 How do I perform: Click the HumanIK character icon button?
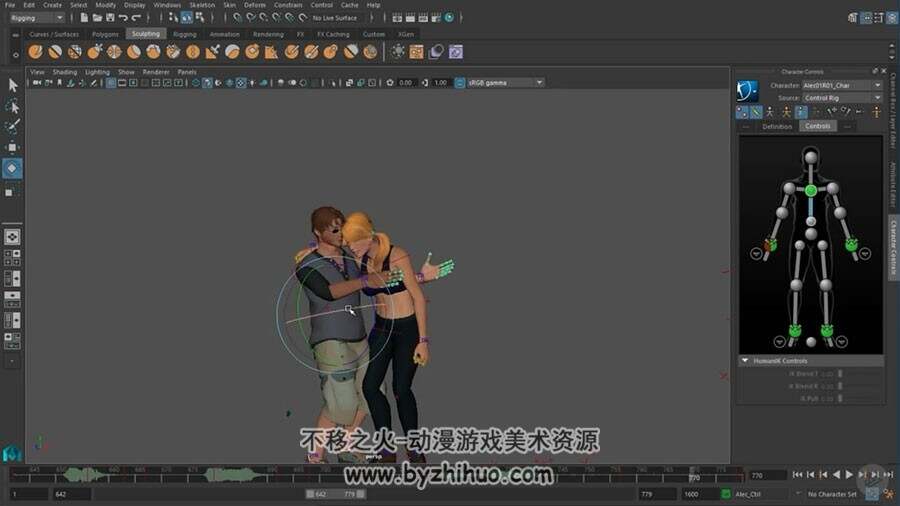[x=747, y=91]
